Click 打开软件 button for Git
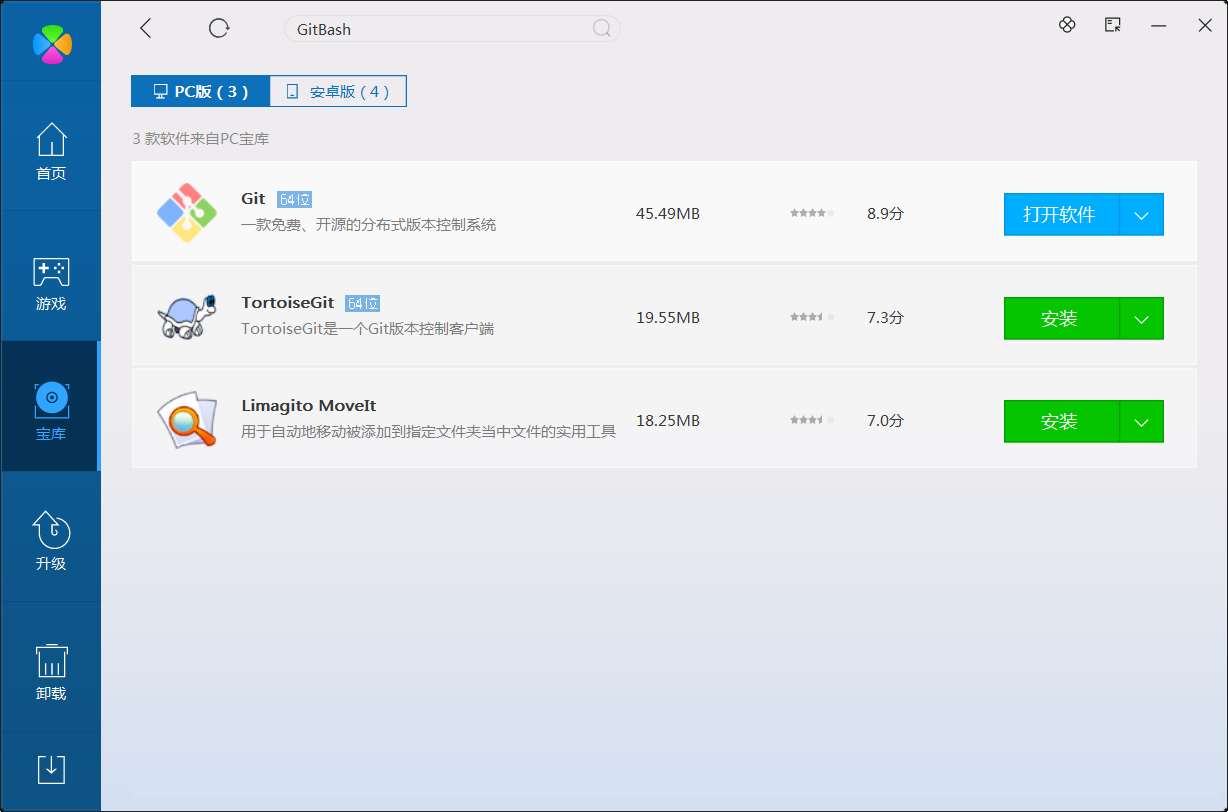Image resolution: width=1228 pixels, height=812 pixels. (1061, 214)
